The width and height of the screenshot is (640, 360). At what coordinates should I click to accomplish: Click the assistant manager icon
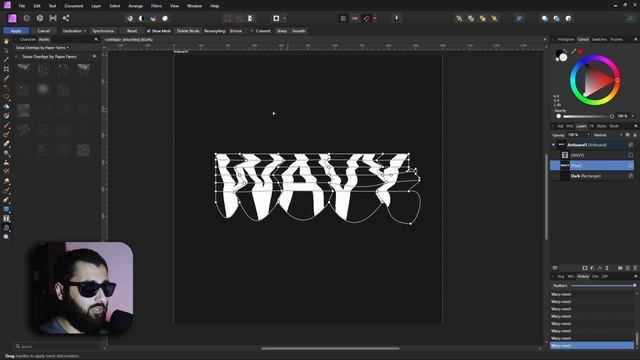(396, 18)
